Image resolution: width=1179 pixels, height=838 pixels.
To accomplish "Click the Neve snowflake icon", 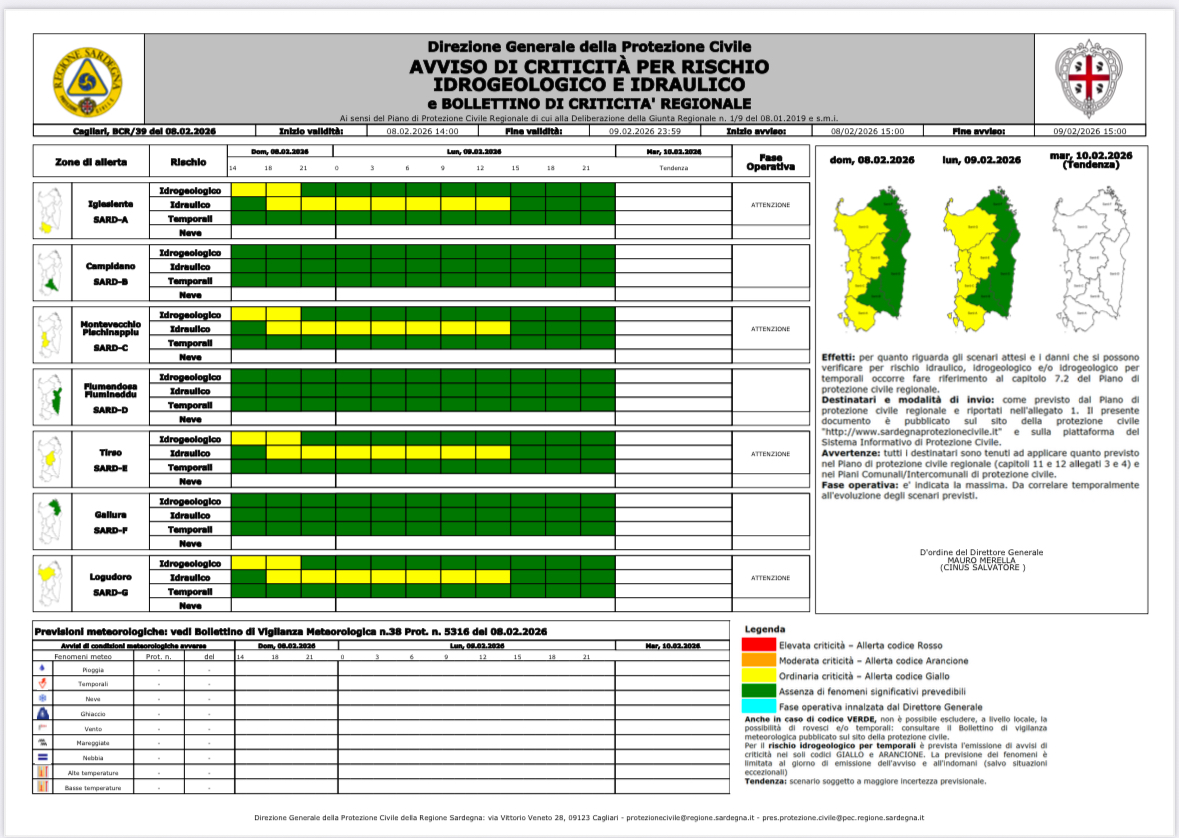I will pos(42,698).
